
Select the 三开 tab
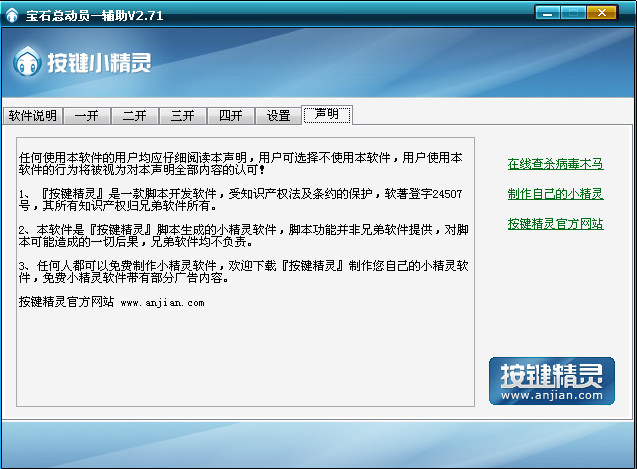pos(182,116)
